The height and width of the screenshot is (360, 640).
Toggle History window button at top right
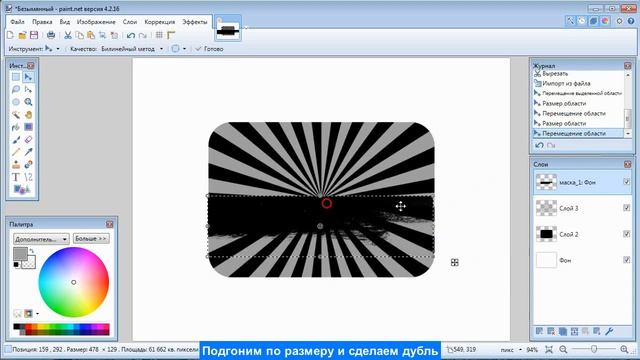(x=582, y=21)
